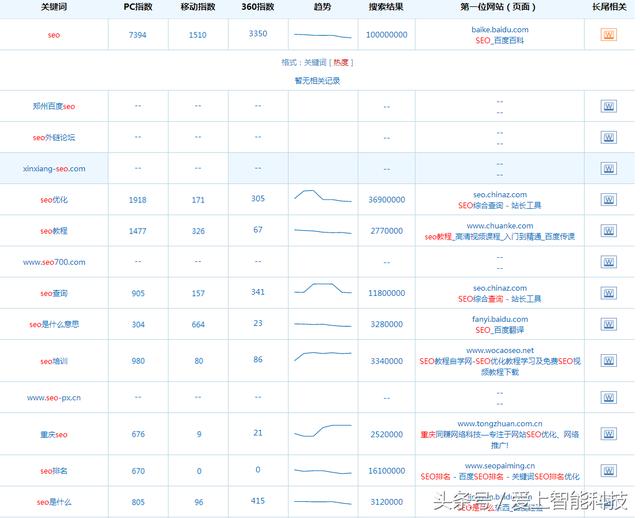Click keyword link seo培训

[x=54, y=361]
